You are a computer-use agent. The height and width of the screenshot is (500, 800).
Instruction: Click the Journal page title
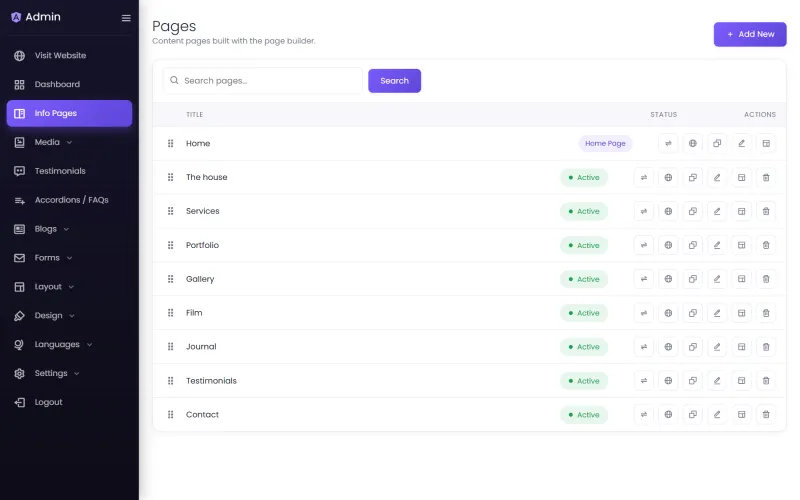(x=201, y=346)
